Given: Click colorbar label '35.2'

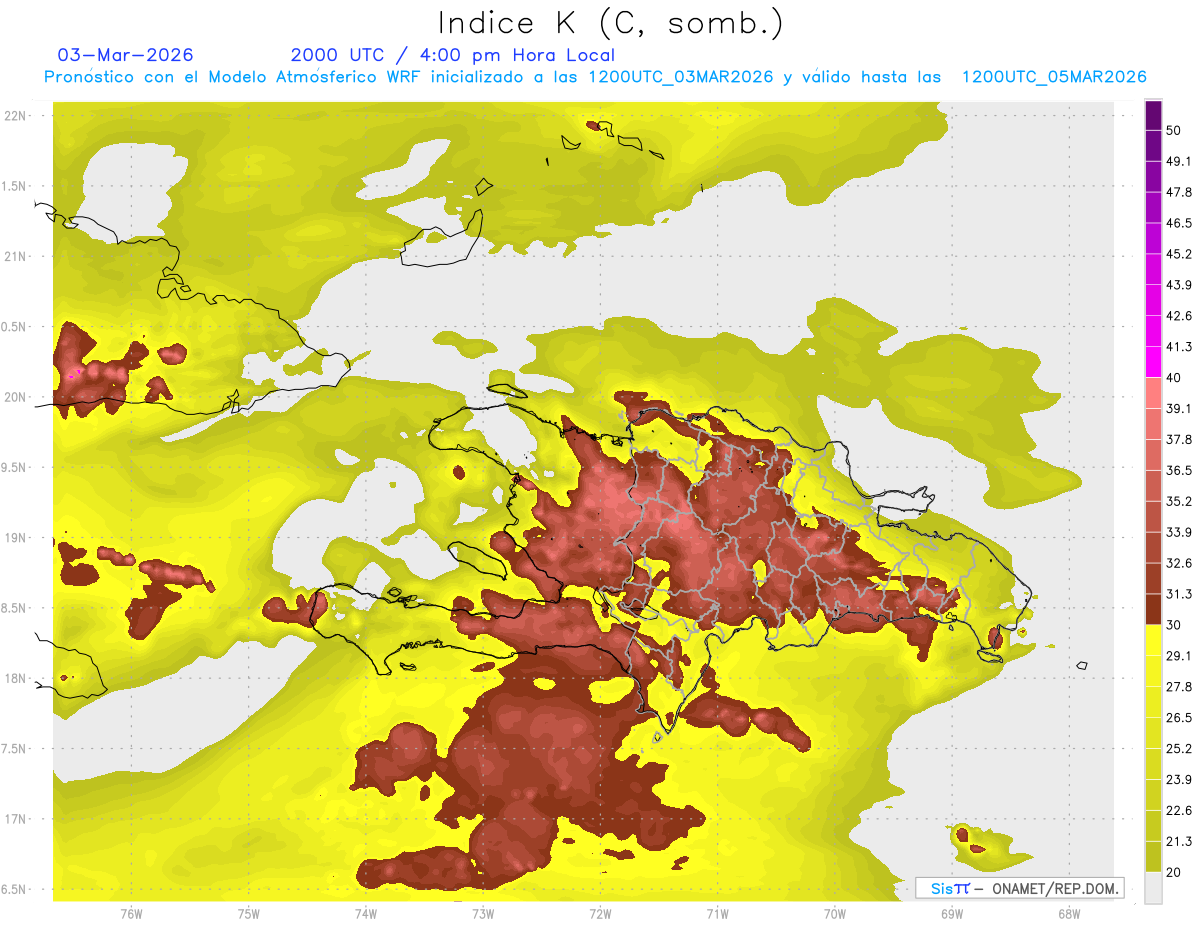Looking at the screenshot, I should (1179, 501).
